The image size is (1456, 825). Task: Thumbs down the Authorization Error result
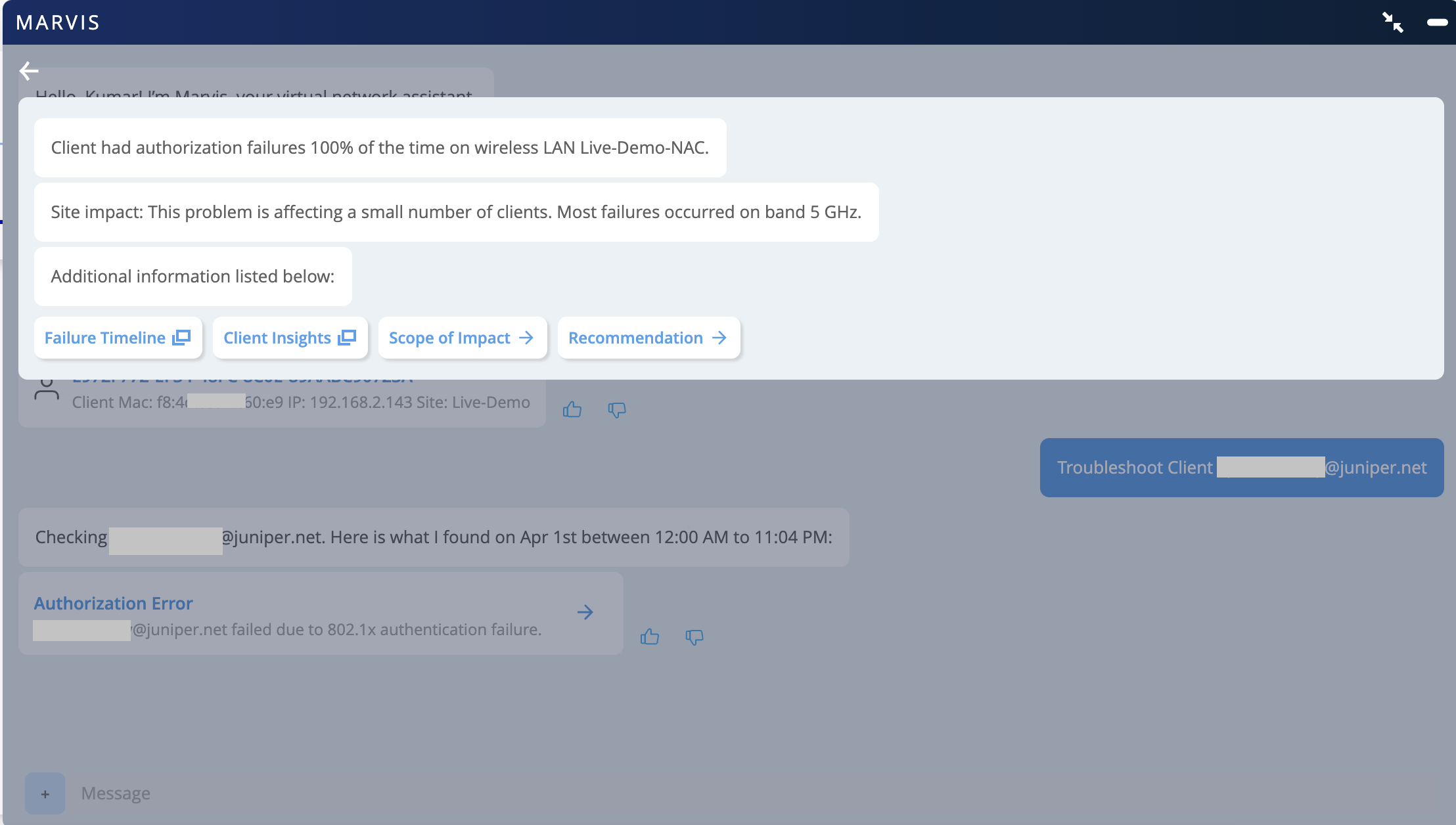[694, 636]
